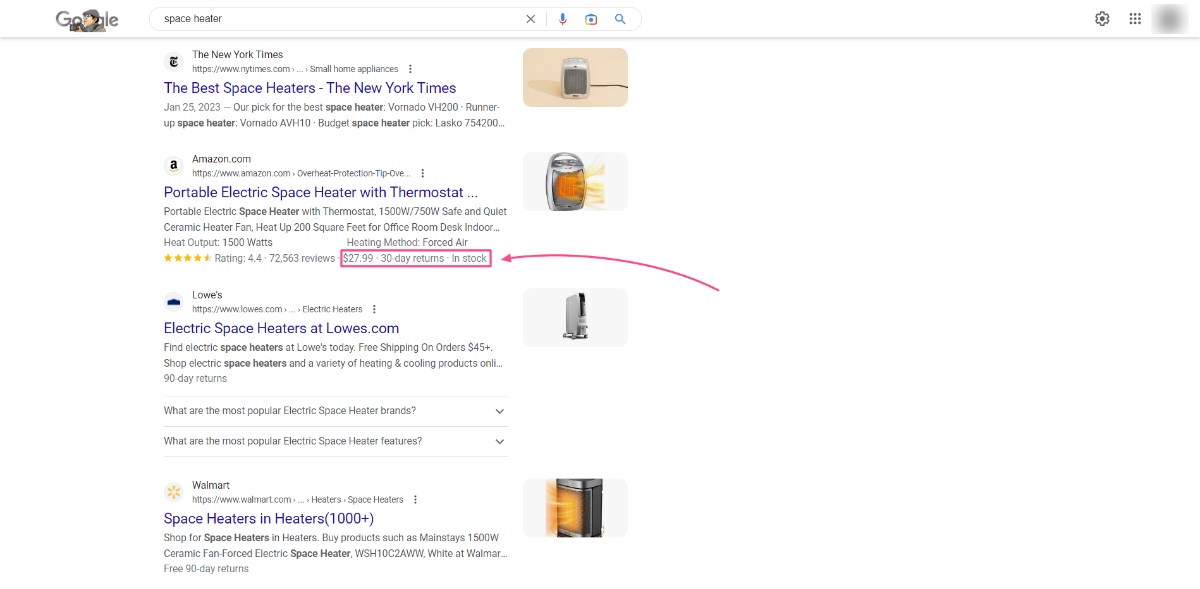Click the Google logo
Viewport: 1200px width, 589px height.
(x=87, y=19)
